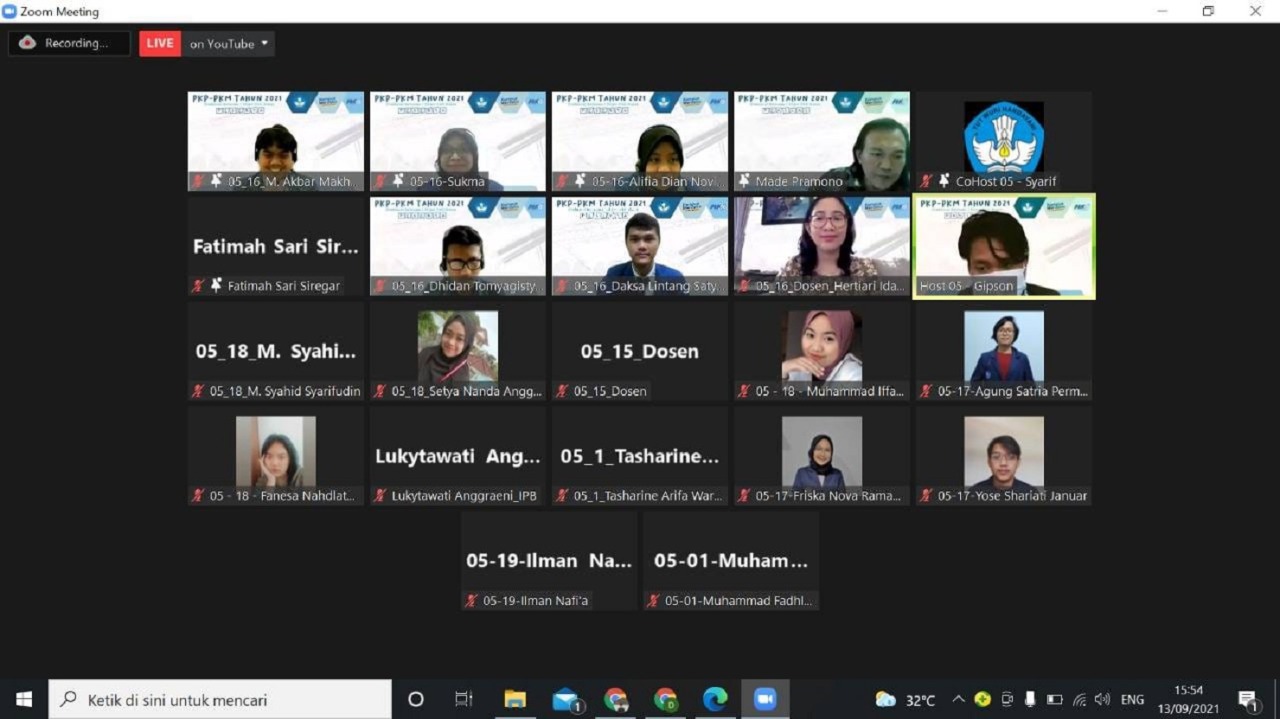Open the 'on YouTube' live stream dropdown
This screenshot has height=719, width=1280.
coord(229,44)
